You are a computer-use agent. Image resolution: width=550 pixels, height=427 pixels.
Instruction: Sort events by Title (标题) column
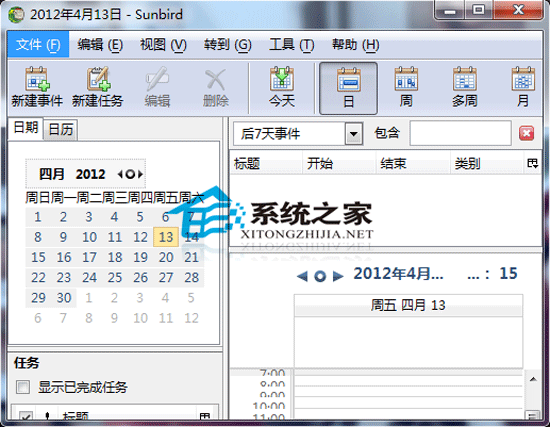click(x=266, y=163)
